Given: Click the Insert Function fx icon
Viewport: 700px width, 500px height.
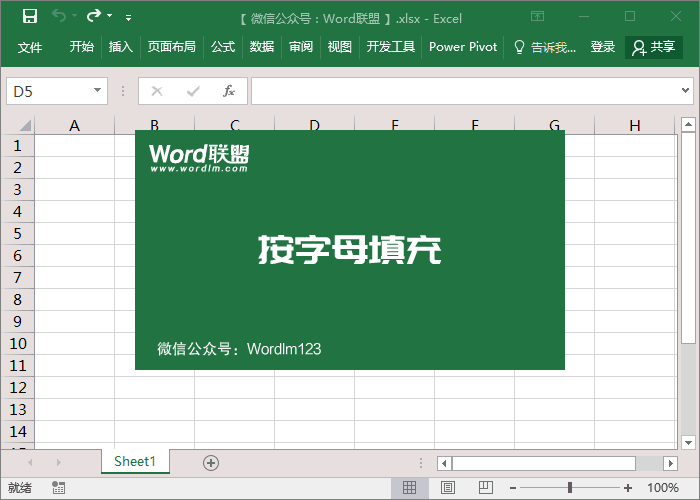Looking at the screenshot, I should pos(229,91).
